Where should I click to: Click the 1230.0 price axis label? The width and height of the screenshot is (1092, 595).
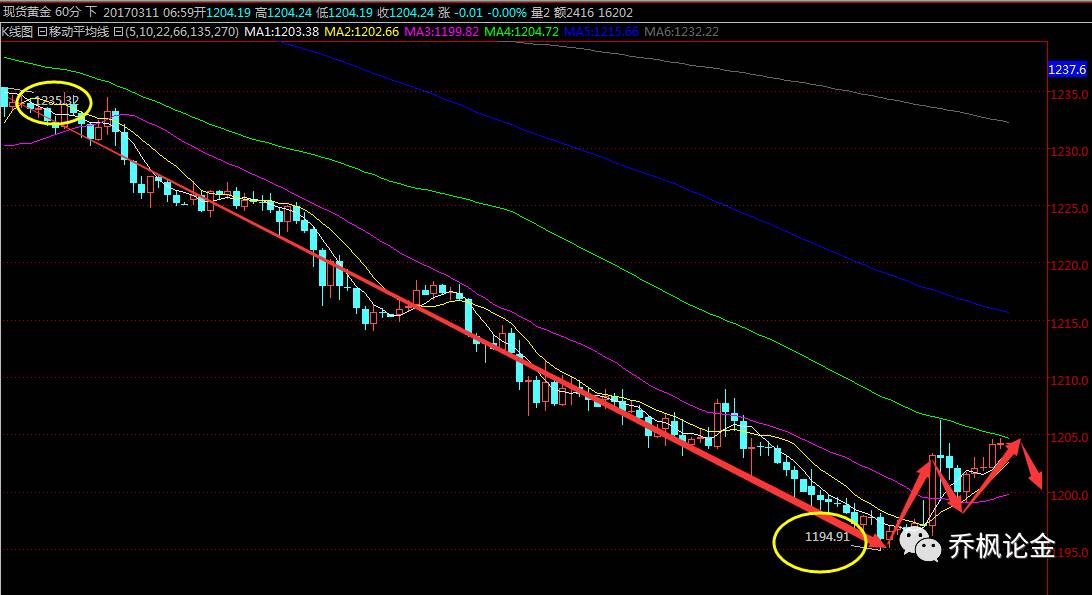pos(1071,151)
